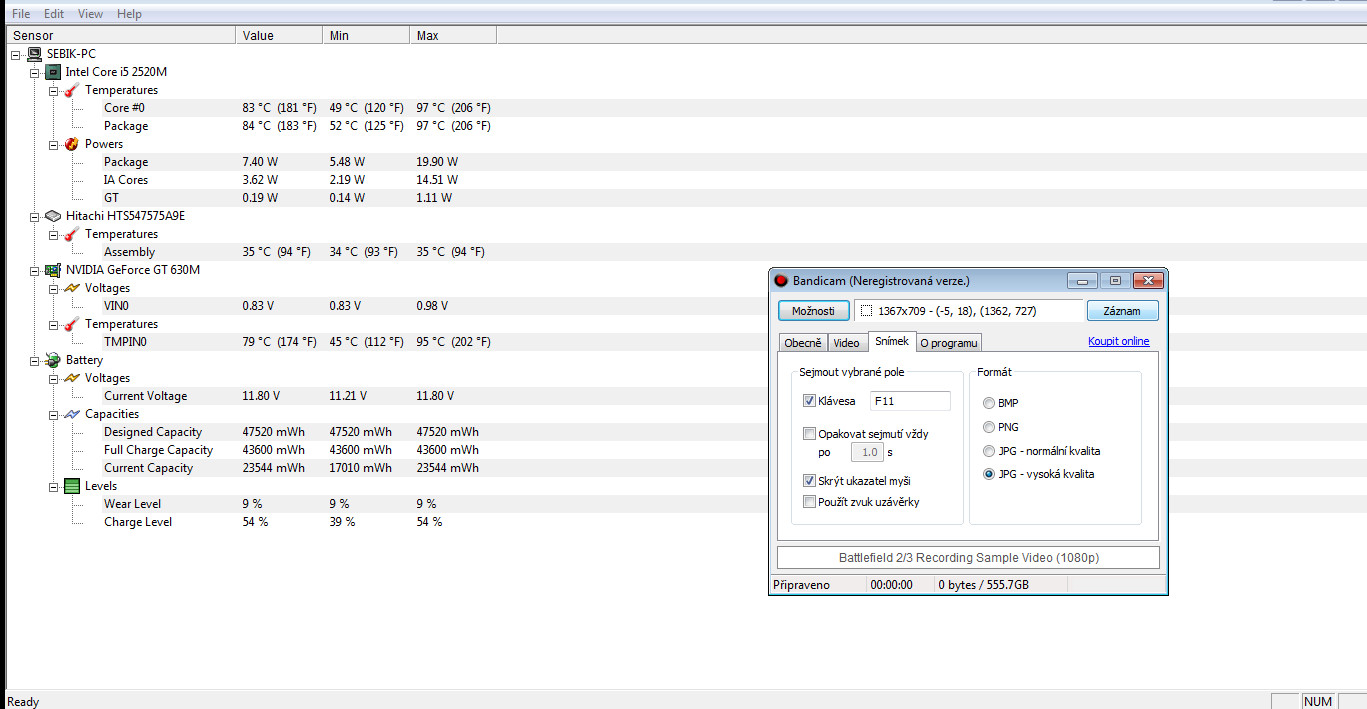Image resolution: width=1367 pixels, height=709 pixels.
Task: Collapse the Powers node
Action: tap(53, 144)
